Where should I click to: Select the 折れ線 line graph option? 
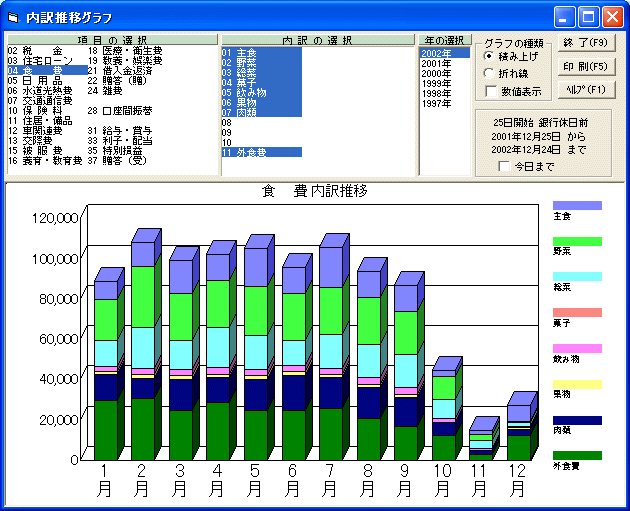click(488, 73)
